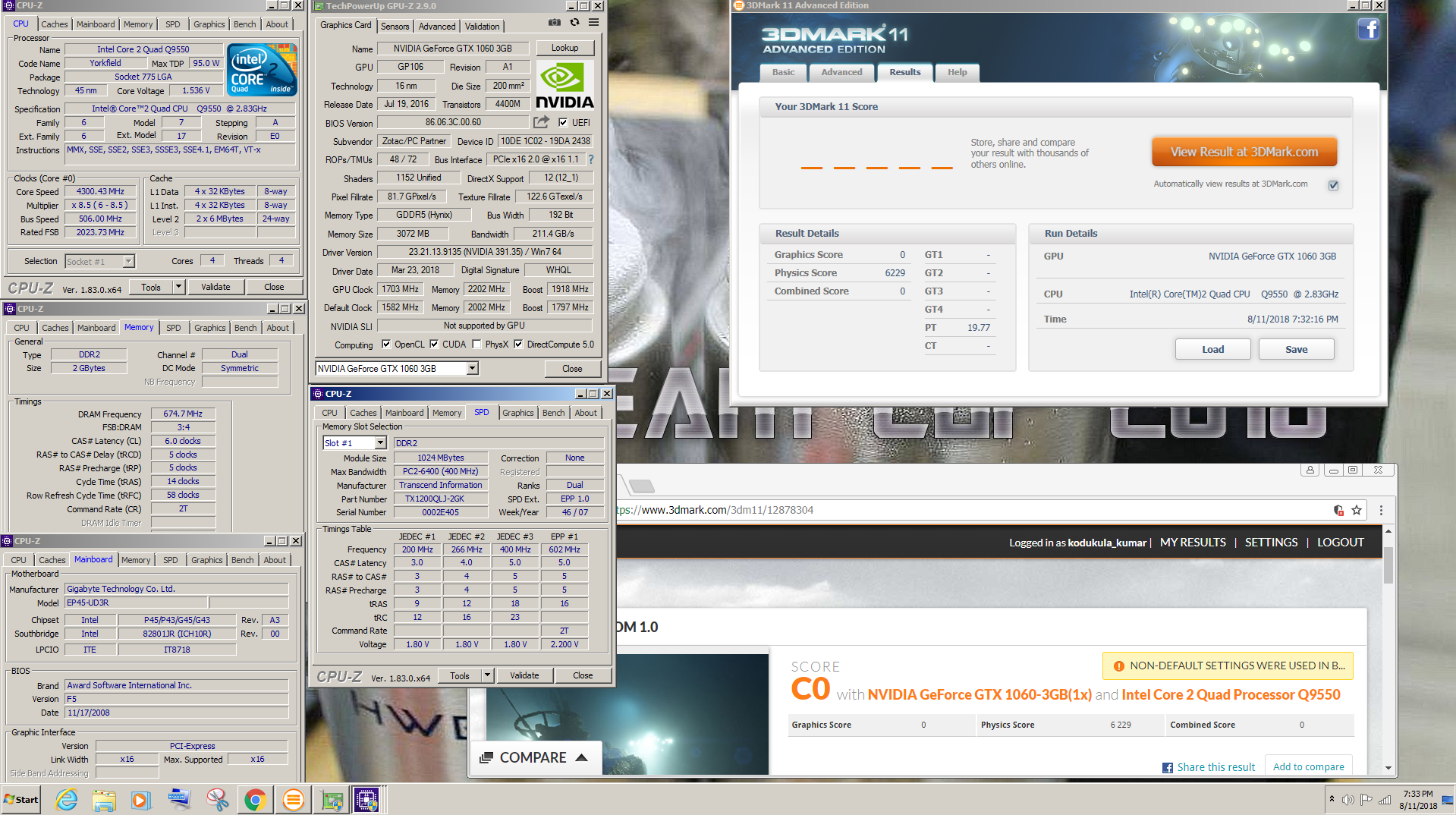Switch to Caches tab in top CPU-Z window
This screenshot has width=1456, height=815.
pos(54,24)
